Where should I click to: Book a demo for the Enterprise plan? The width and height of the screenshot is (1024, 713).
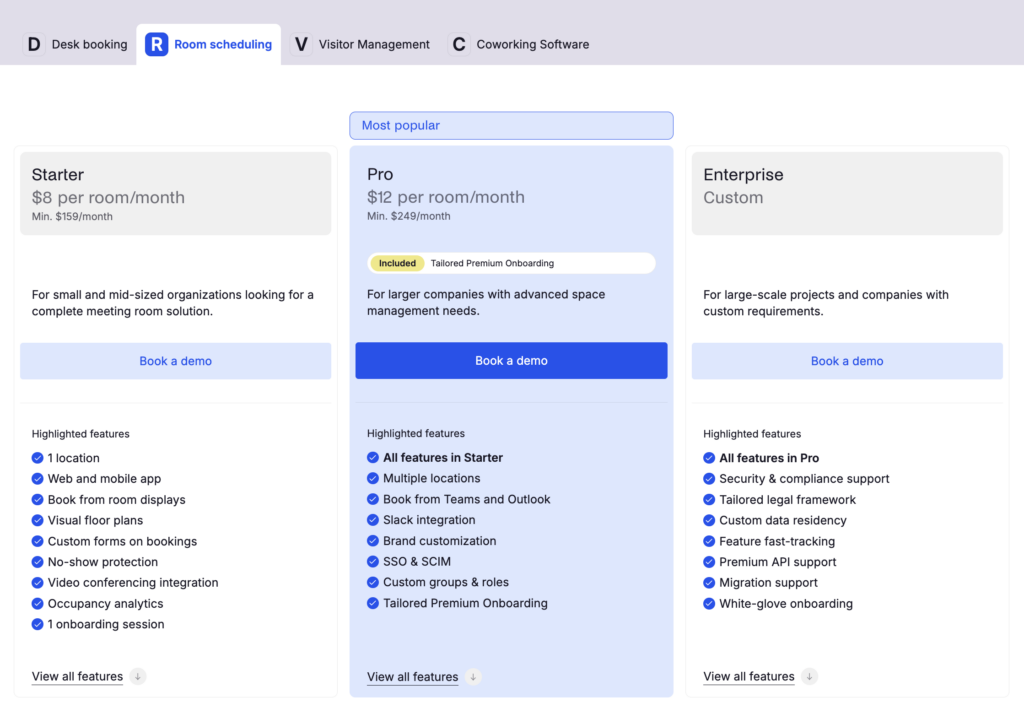(x=847, y=361)
